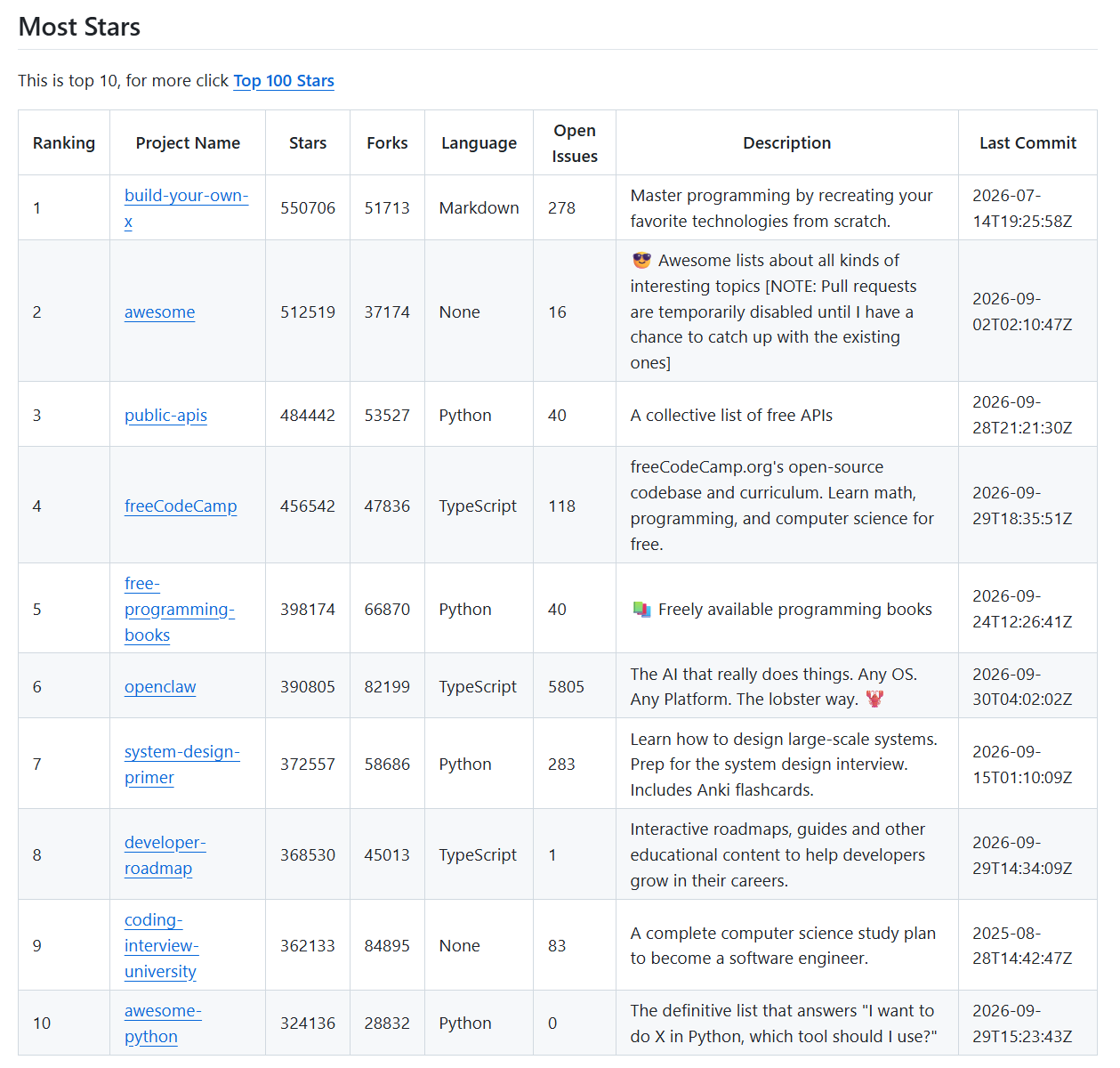Click the open issues value 283
Image resolution: width=1120 pixels, height=1068 pixels.
pyautogui.click(x=561, y=765)
